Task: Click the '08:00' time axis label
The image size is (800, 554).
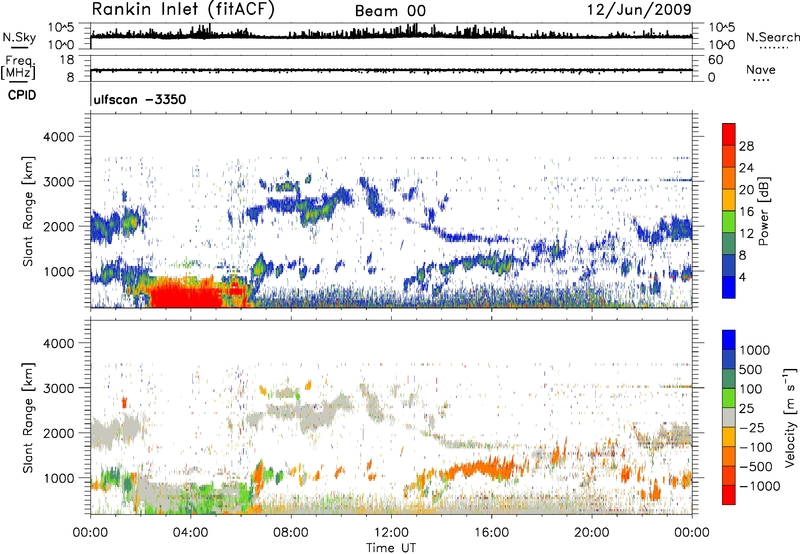Action: pos(291,533)
